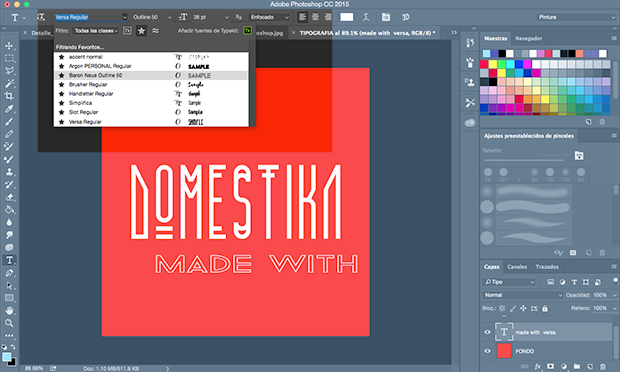620x372 pixels.
Task: Choose Baron Neue Outline 50 font
Action: (x=151, y=75)
